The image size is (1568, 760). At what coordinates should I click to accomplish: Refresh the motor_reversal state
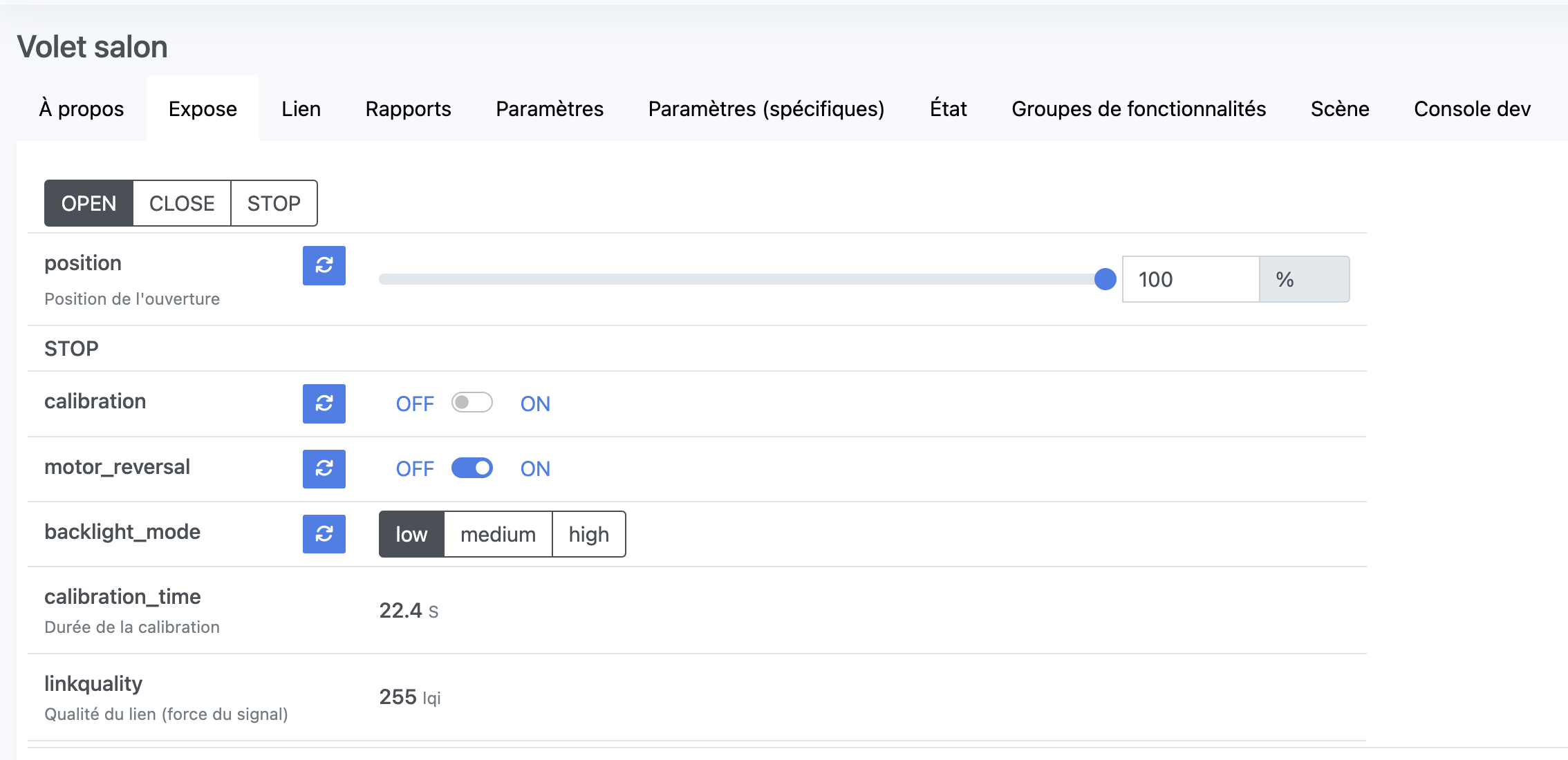pyautogui.click(x=324, y=468)
